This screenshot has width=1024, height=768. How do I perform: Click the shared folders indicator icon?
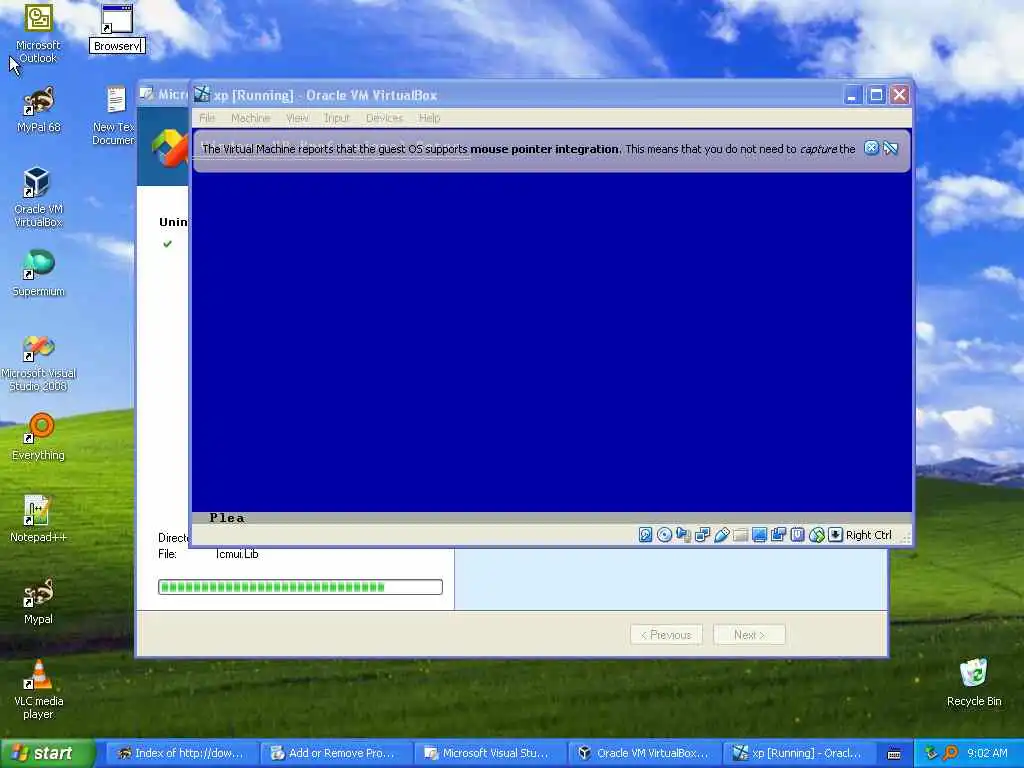click(741, 535)
